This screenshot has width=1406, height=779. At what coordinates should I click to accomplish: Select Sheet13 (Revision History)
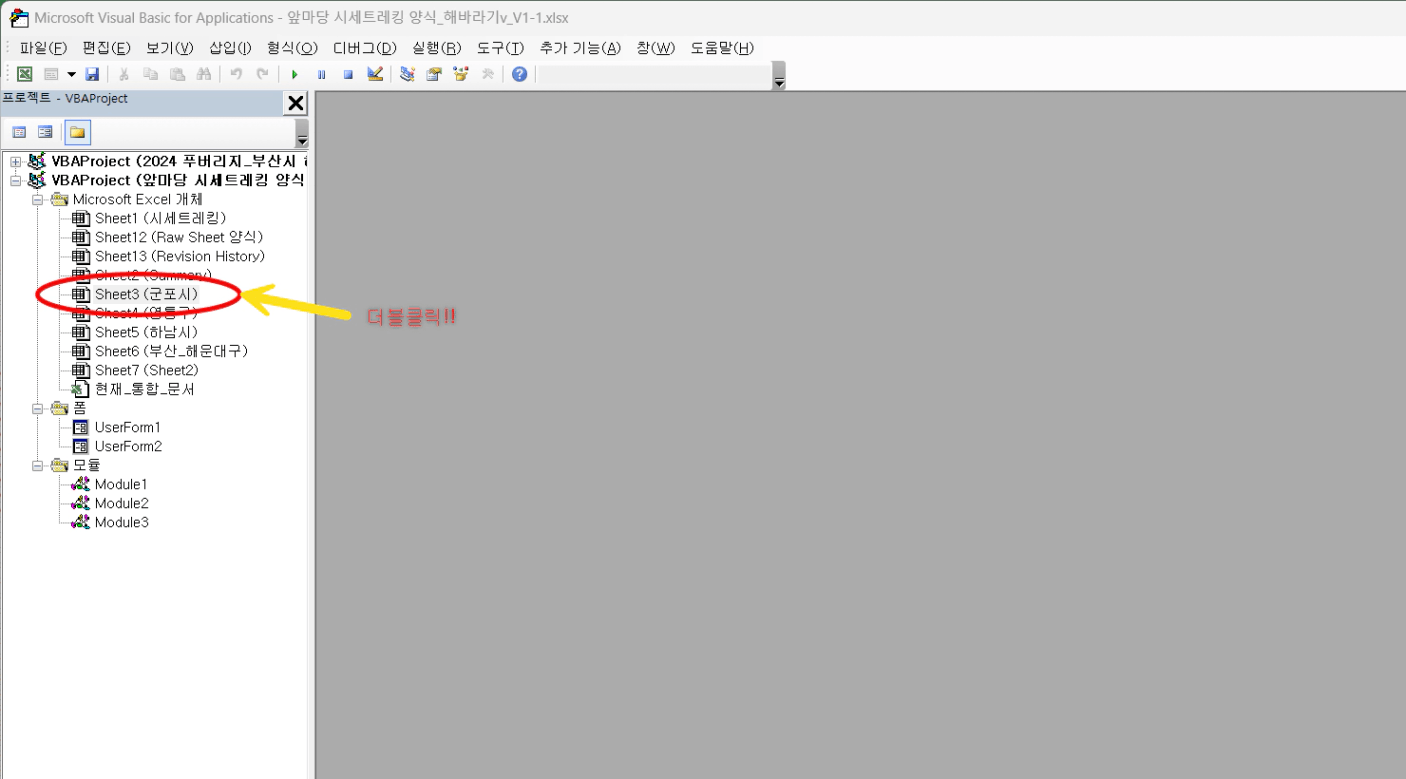click(180, 257)
